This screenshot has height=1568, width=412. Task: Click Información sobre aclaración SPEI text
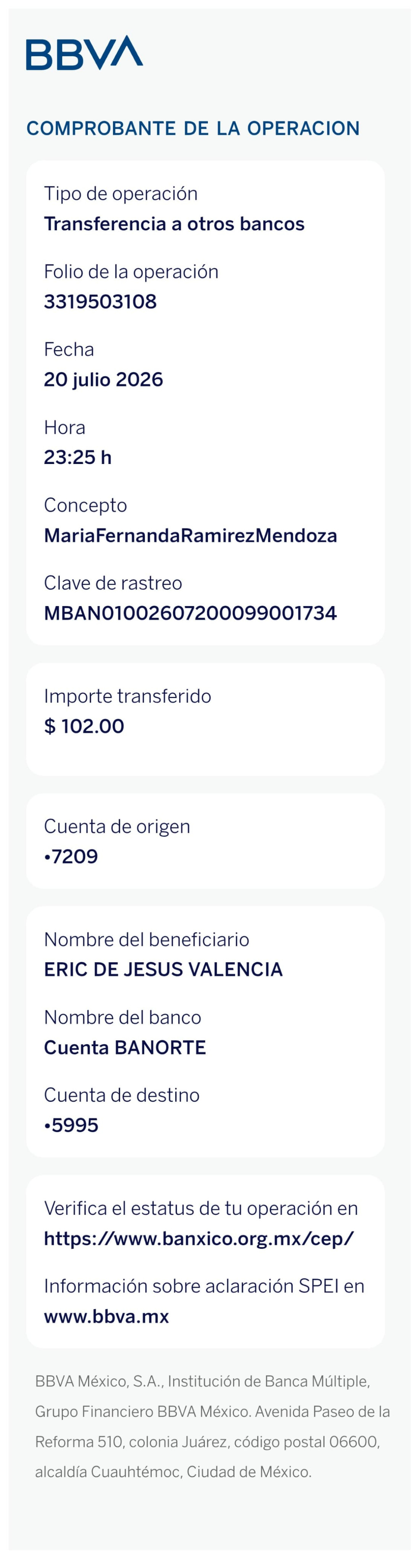(x=204, y=1285)
